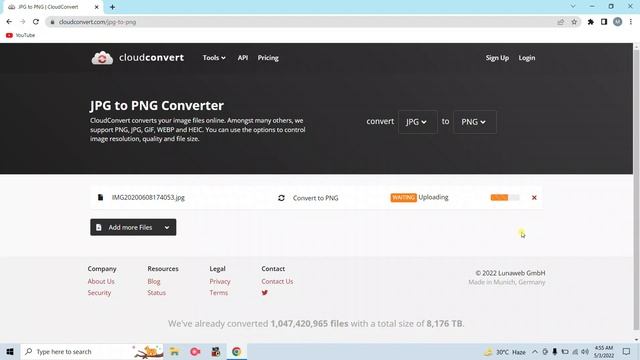Expand the Add more Files dropdown arrow
The height and width of the screenshot is (360, 640).
[167, 227]
